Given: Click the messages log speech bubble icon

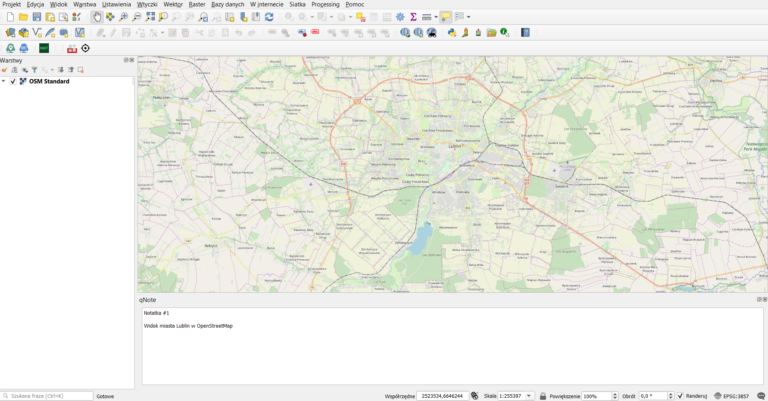Looking at the screenshot, I should click(761, 396).
